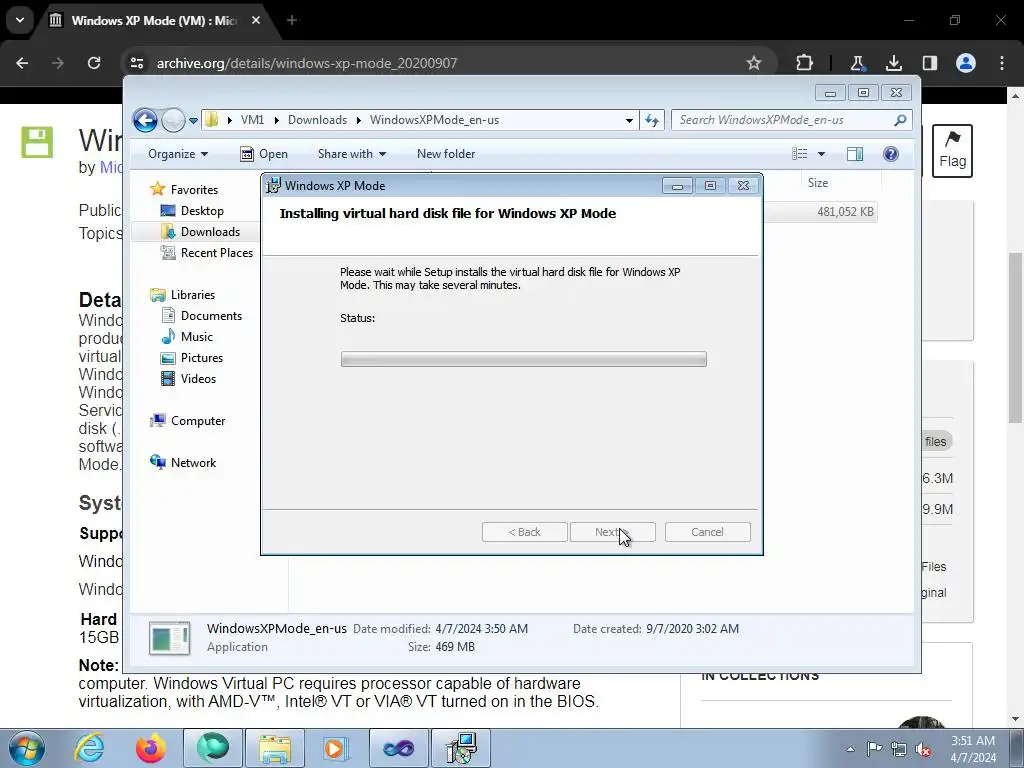Click the 481,052 KB file size cell

point(845,212)
